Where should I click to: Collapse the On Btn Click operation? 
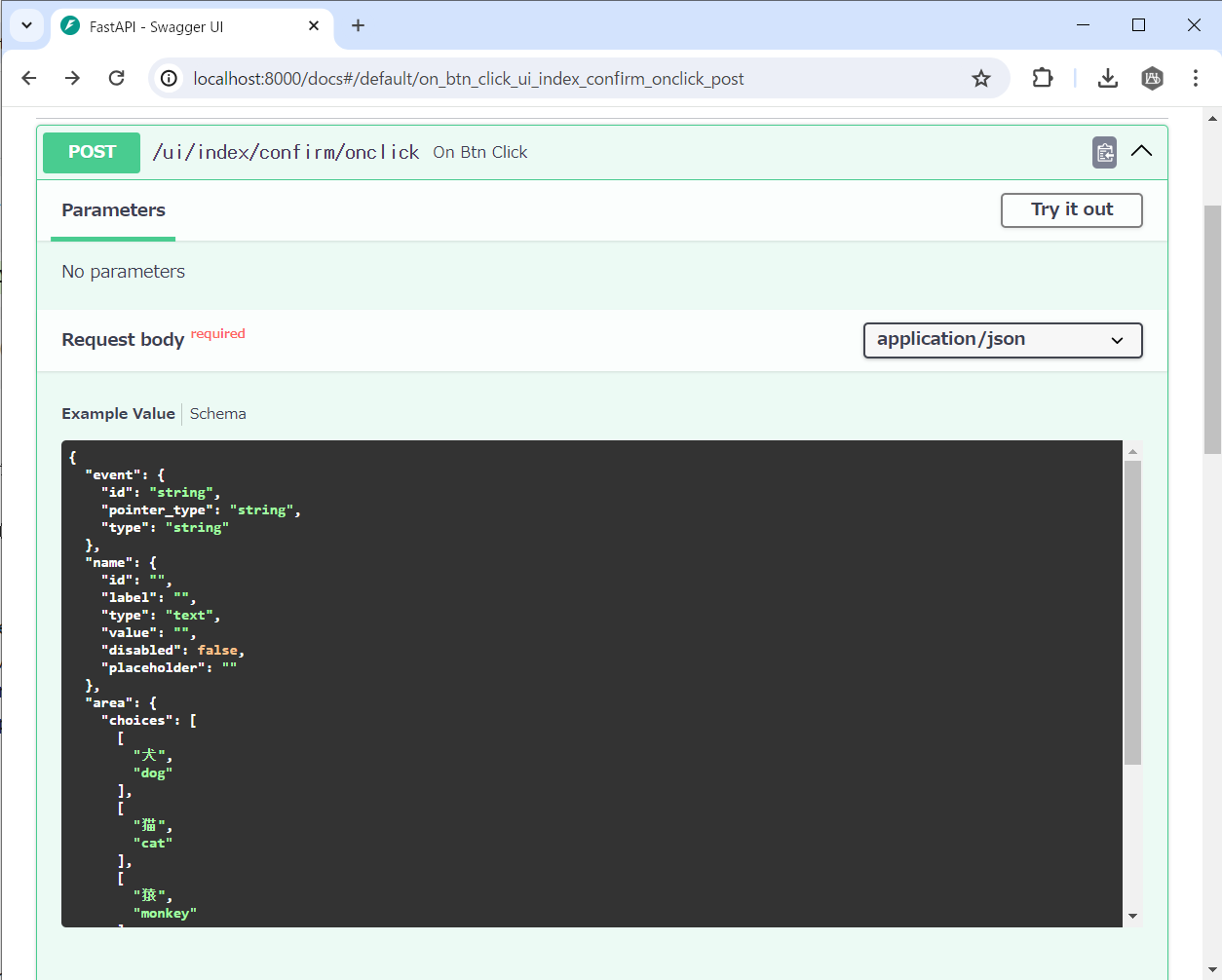click(x=1141, y=152)
